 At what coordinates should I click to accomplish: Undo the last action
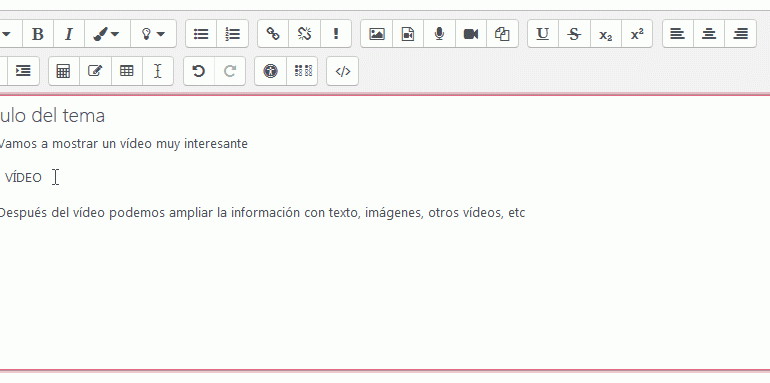click(x=198, y=71)
